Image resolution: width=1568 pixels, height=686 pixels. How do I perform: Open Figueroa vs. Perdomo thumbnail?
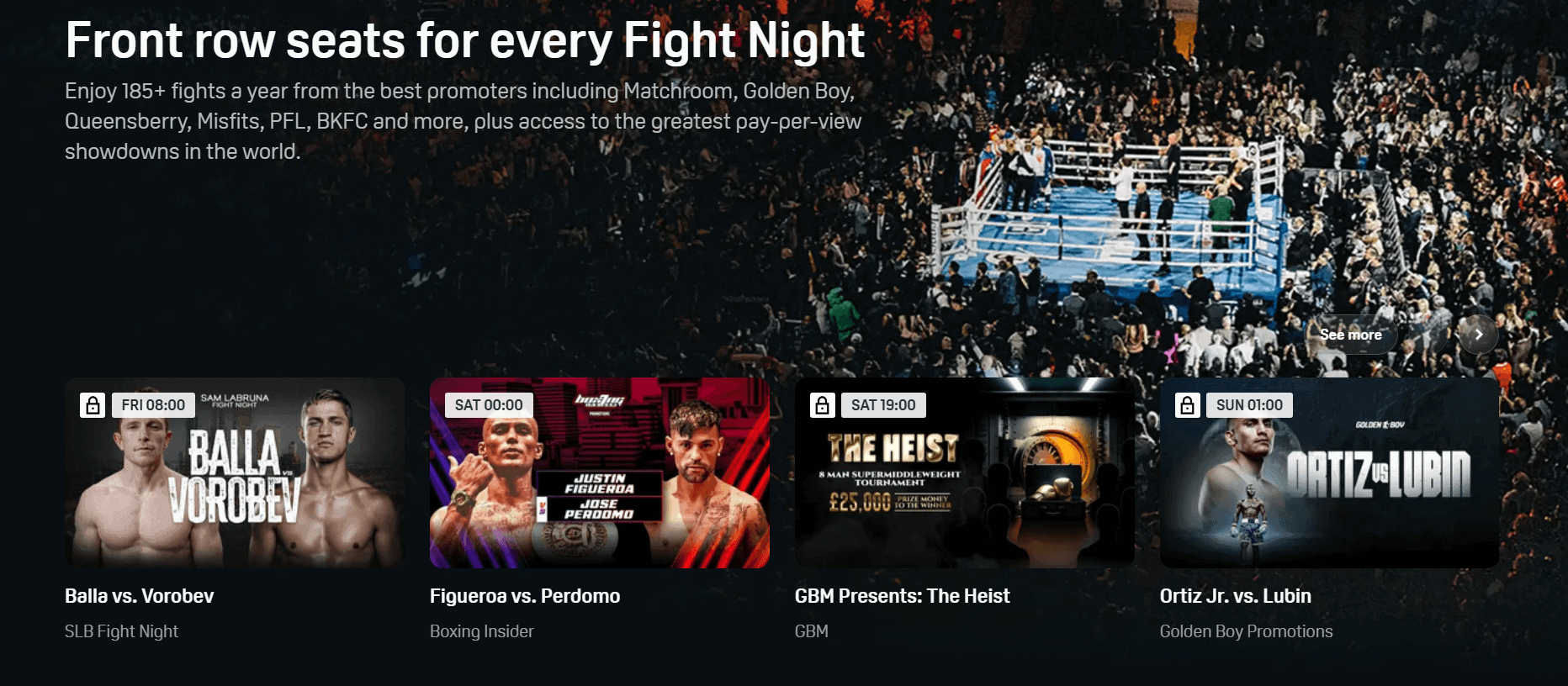[x=600, y=472]
